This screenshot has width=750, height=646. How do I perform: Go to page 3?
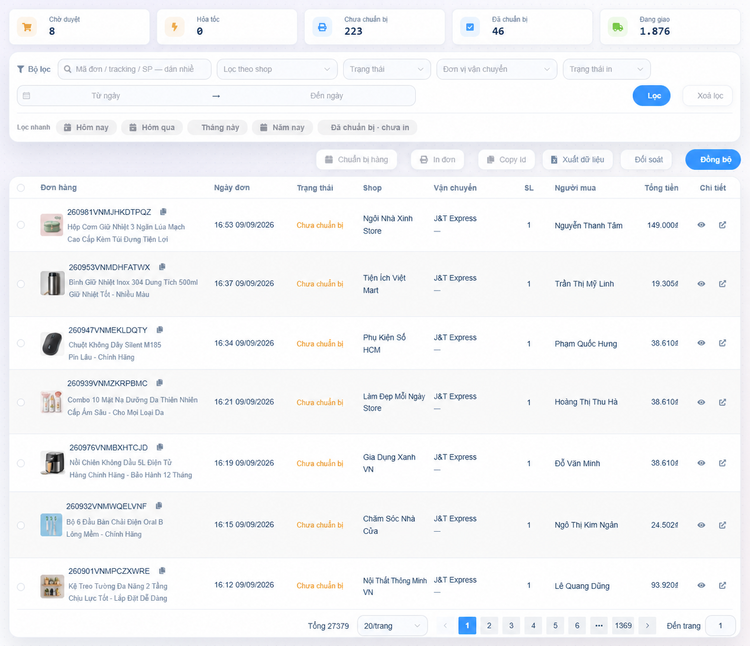511,625
